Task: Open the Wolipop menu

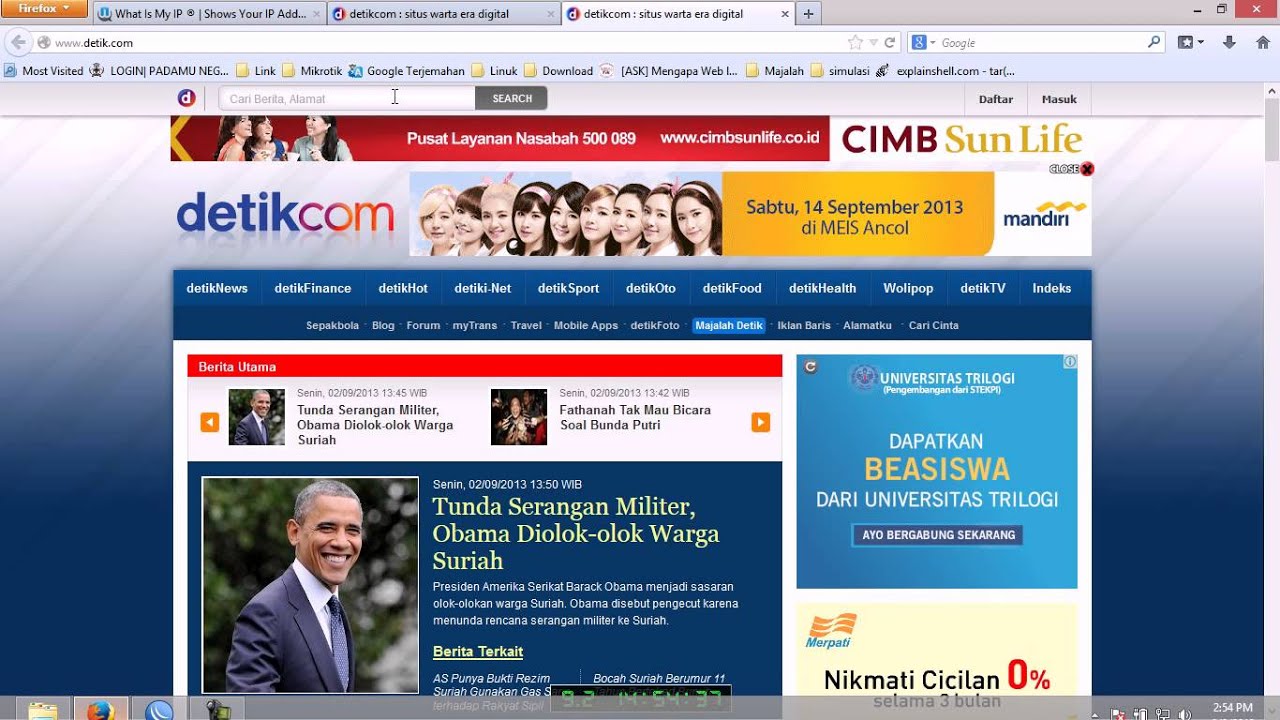Action: [908, 288]
